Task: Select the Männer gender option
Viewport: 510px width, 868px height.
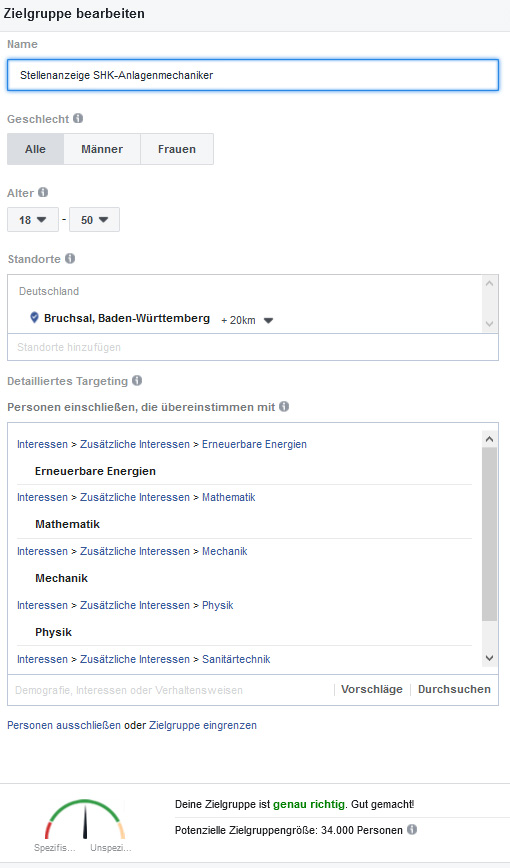Action: pyautogui.click(x=102, y=149)
